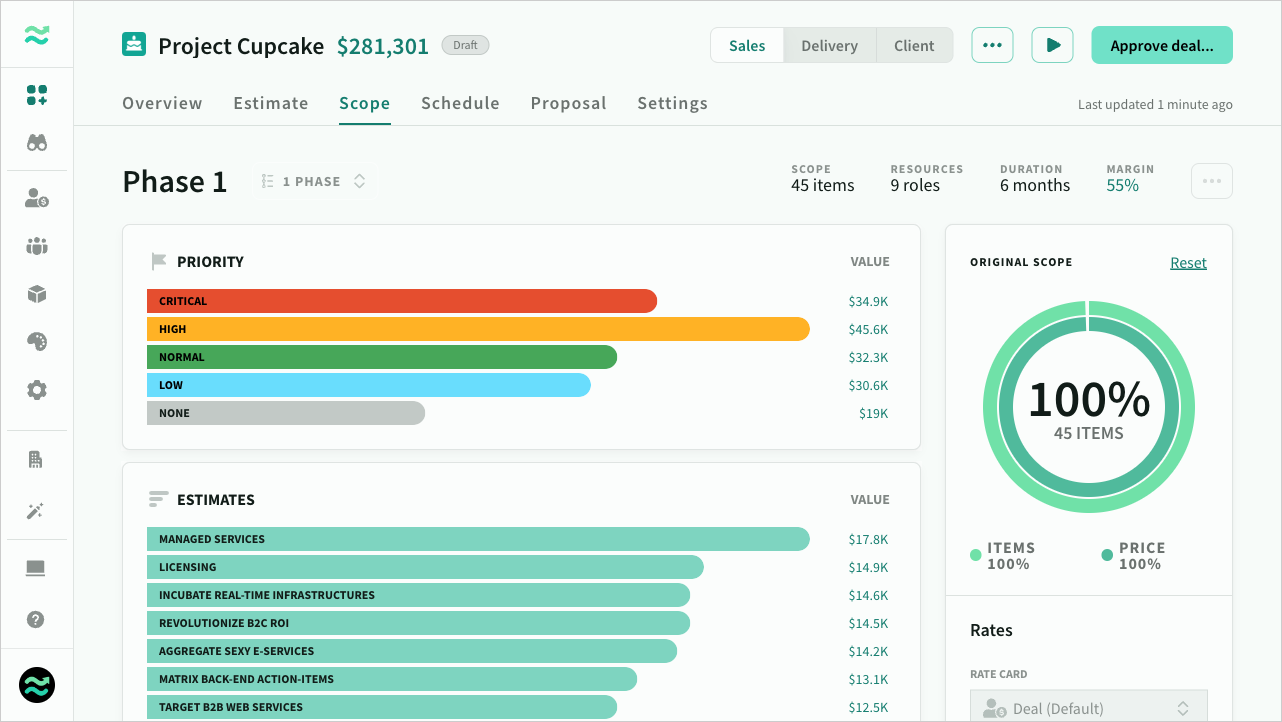The image size is (1282, 722).
Task: Click the Licensing estimate bar
Action: pos(425,567)
